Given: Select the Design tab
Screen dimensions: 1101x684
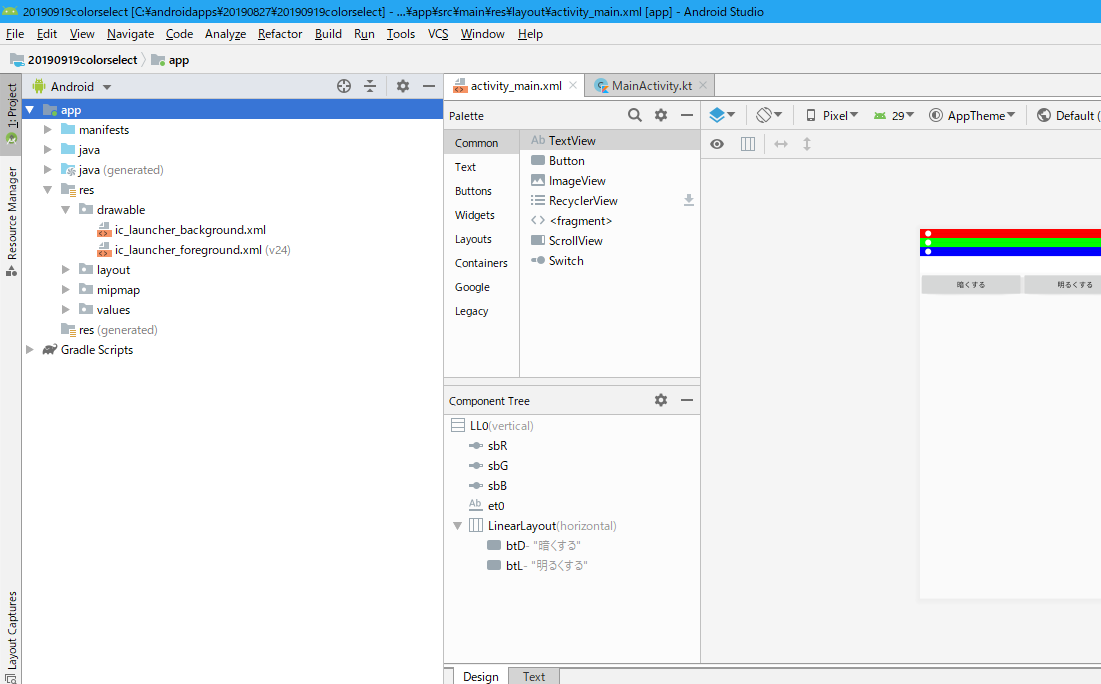Looking at the screenshot, I should tap(480, 676).
